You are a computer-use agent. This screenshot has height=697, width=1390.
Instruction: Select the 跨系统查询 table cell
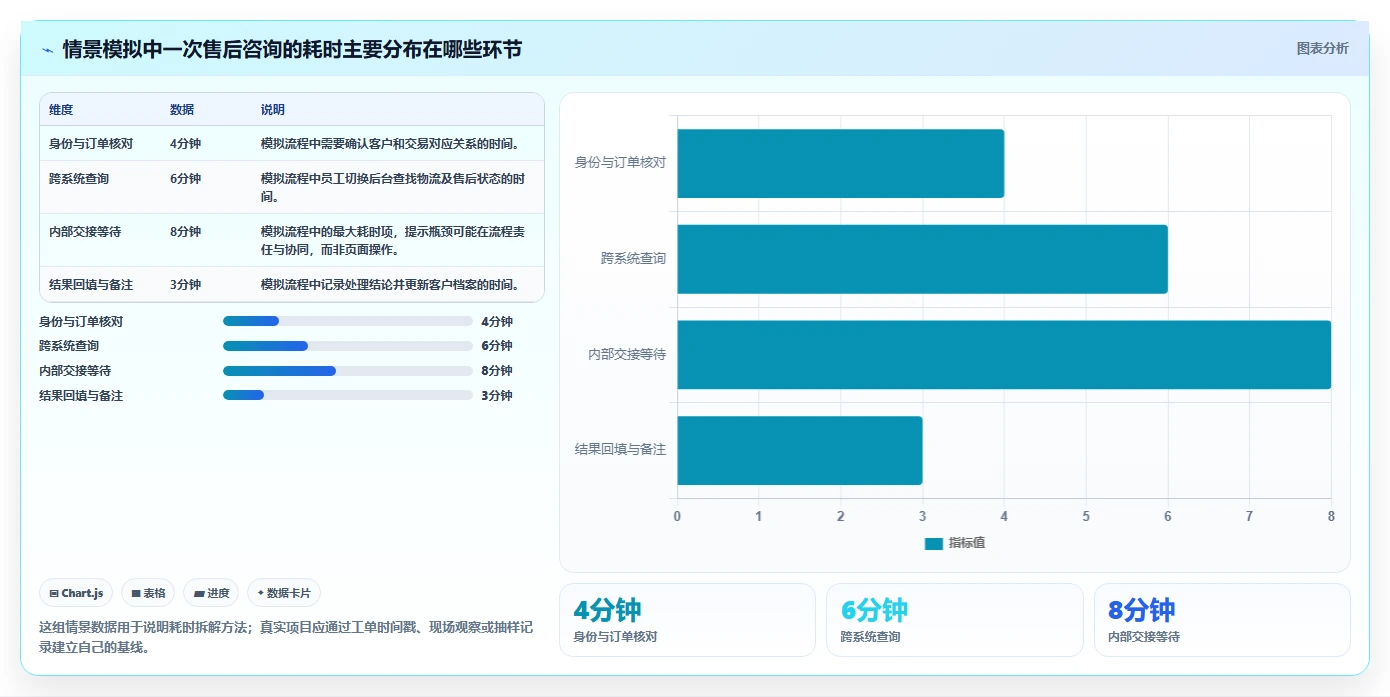(x=79, y=179)
